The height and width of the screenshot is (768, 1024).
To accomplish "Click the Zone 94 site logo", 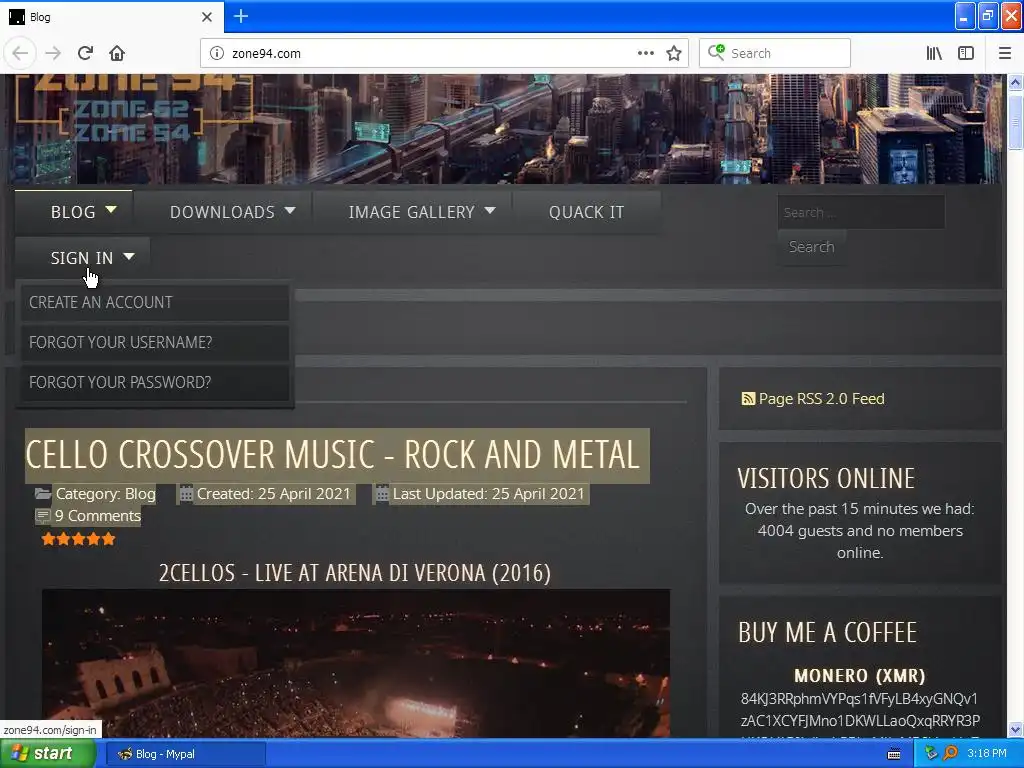I will (x=134, y=108).
